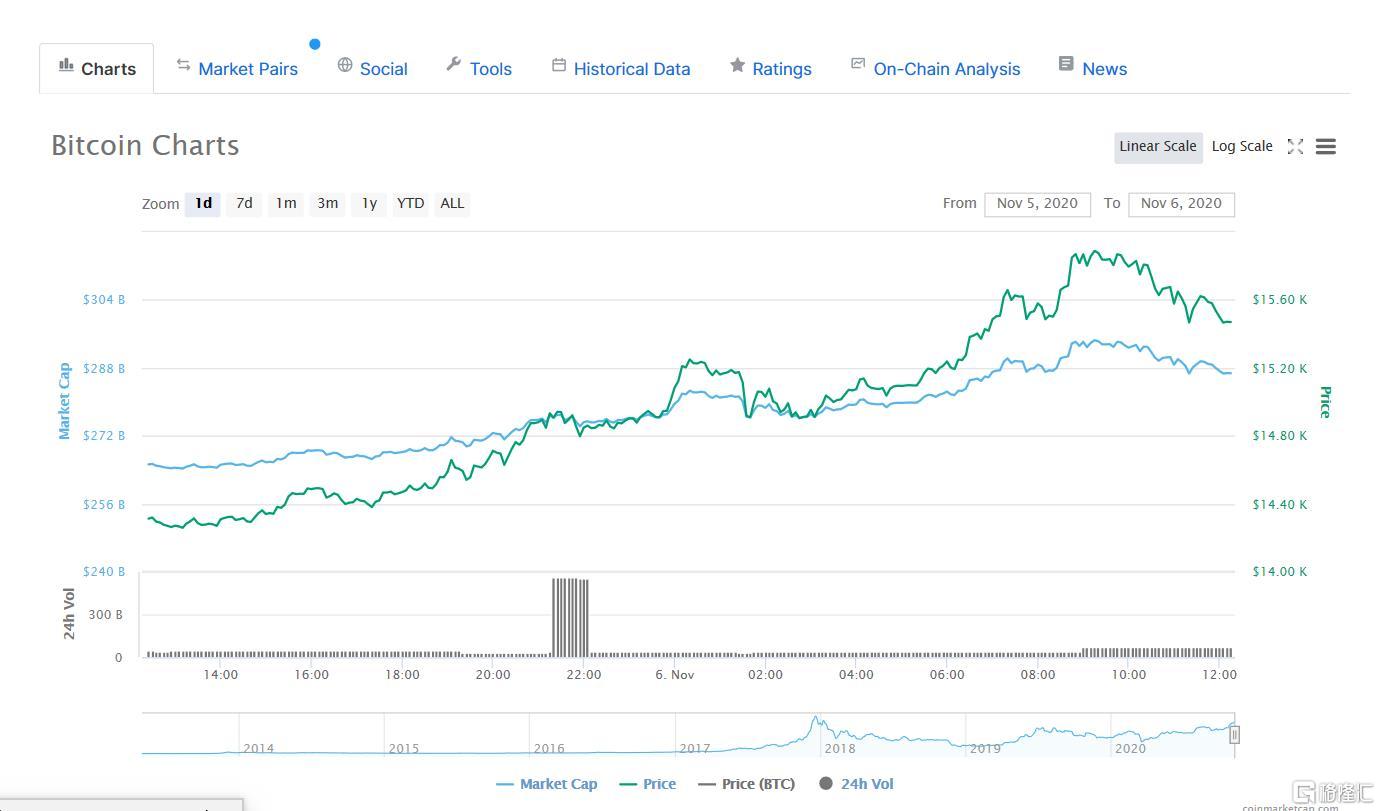1380x811 pixels.
Task: Set zoom range to 3m
Action: 327,204
